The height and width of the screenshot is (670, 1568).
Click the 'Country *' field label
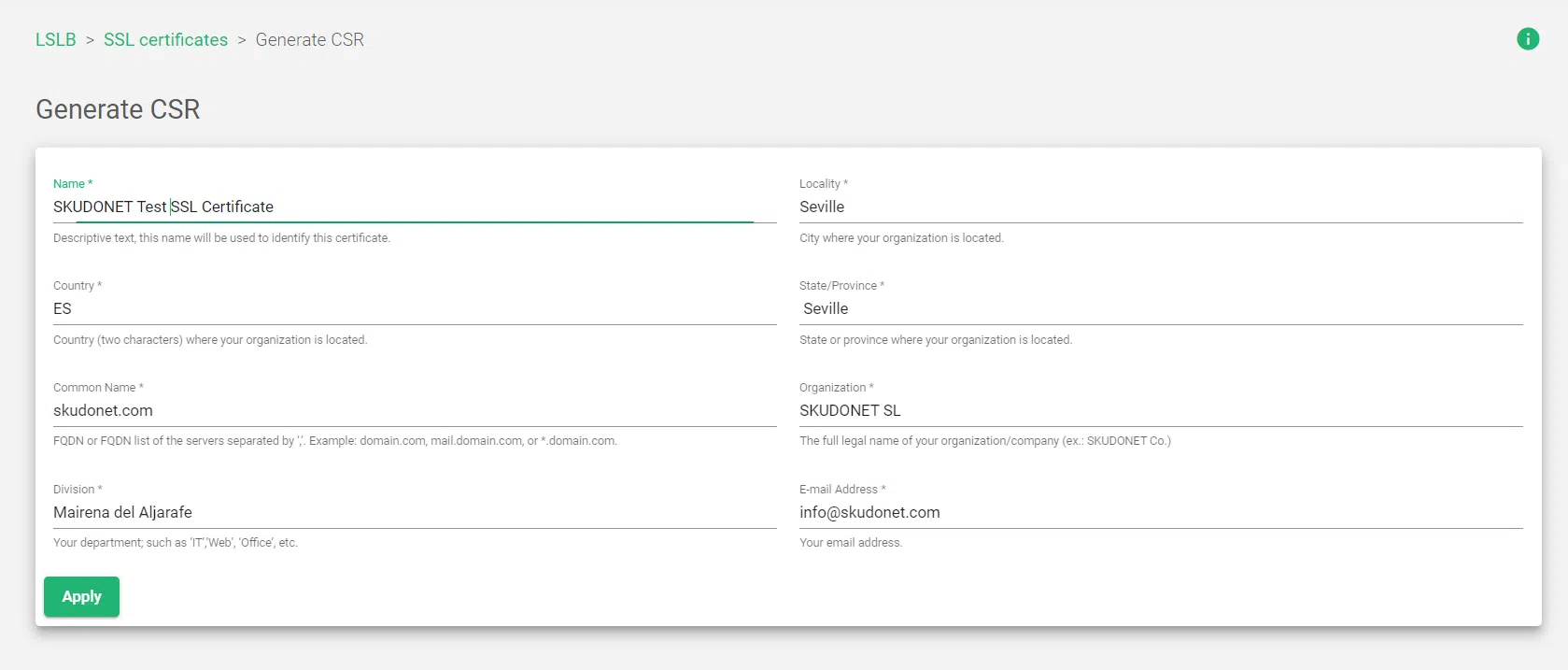coord(78,286)
